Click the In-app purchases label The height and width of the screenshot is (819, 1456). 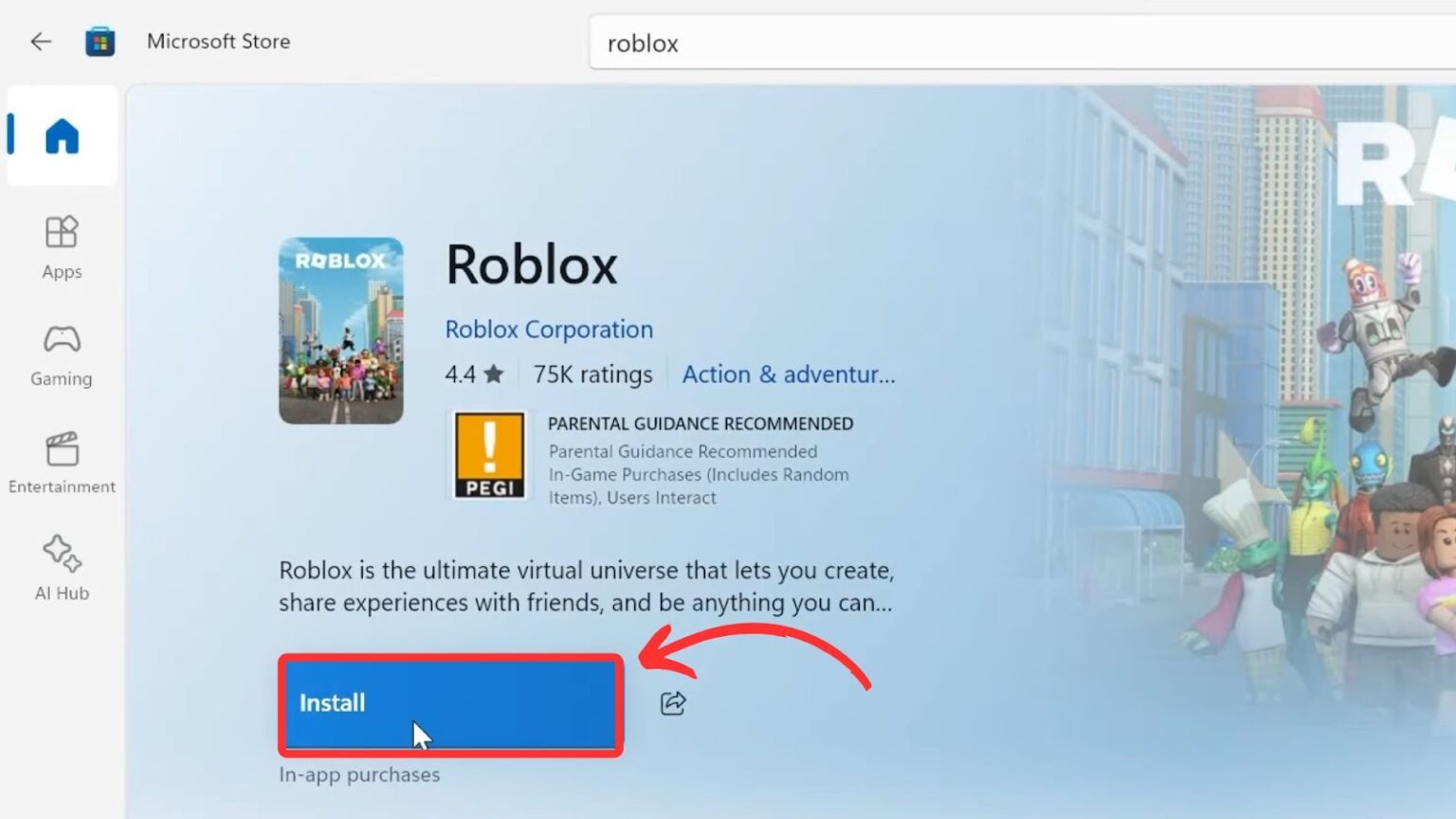[359, 774]
